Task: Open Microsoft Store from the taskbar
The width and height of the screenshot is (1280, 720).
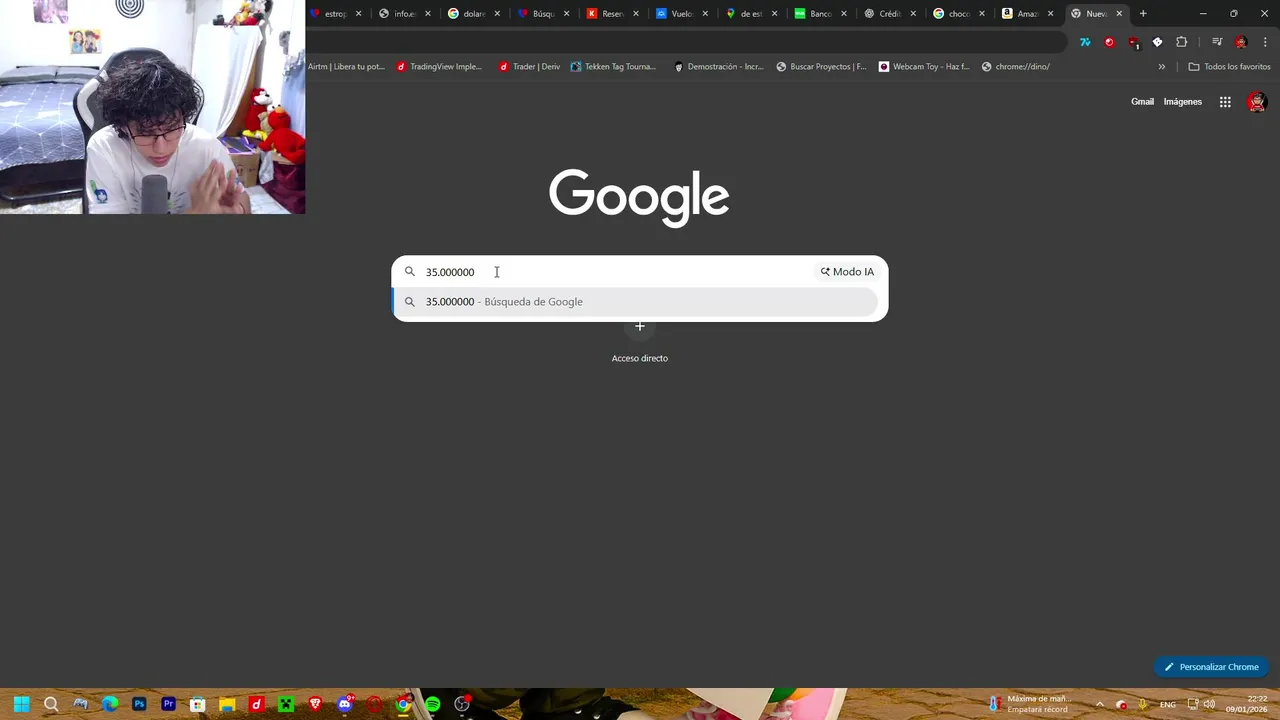Action: click(198, 704)
